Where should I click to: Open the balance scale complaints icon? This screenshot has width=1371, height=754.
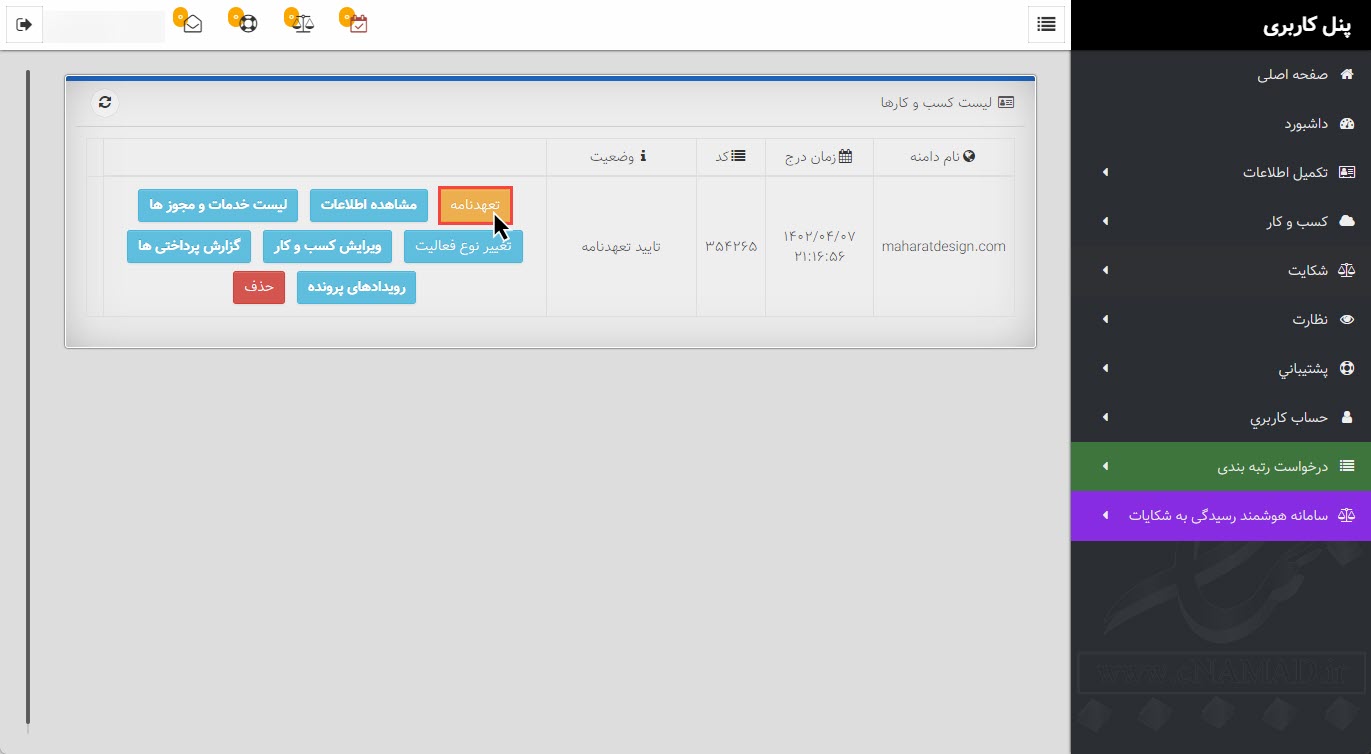pyautogui.click(x=304, y=24)
